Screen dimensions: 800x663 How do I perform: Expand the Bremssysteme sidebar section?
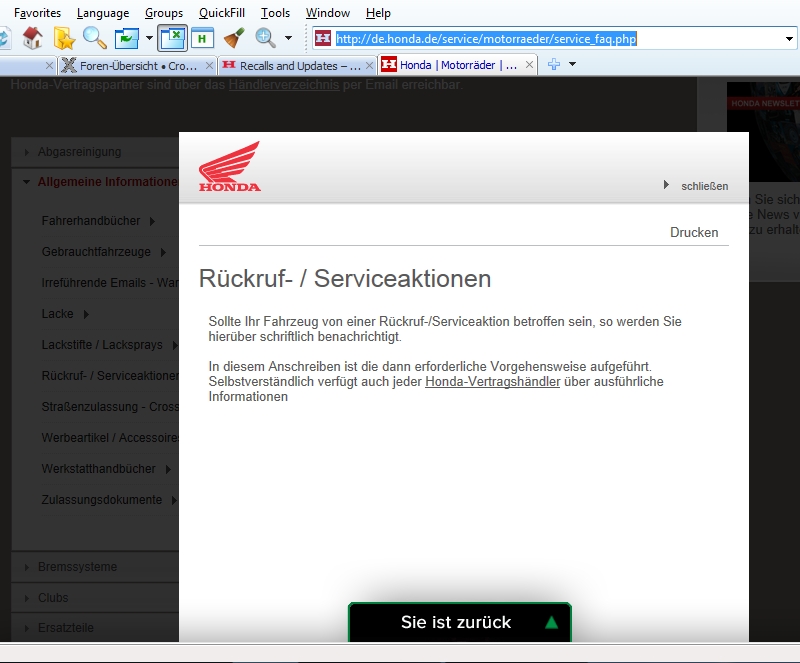point(77,567)
